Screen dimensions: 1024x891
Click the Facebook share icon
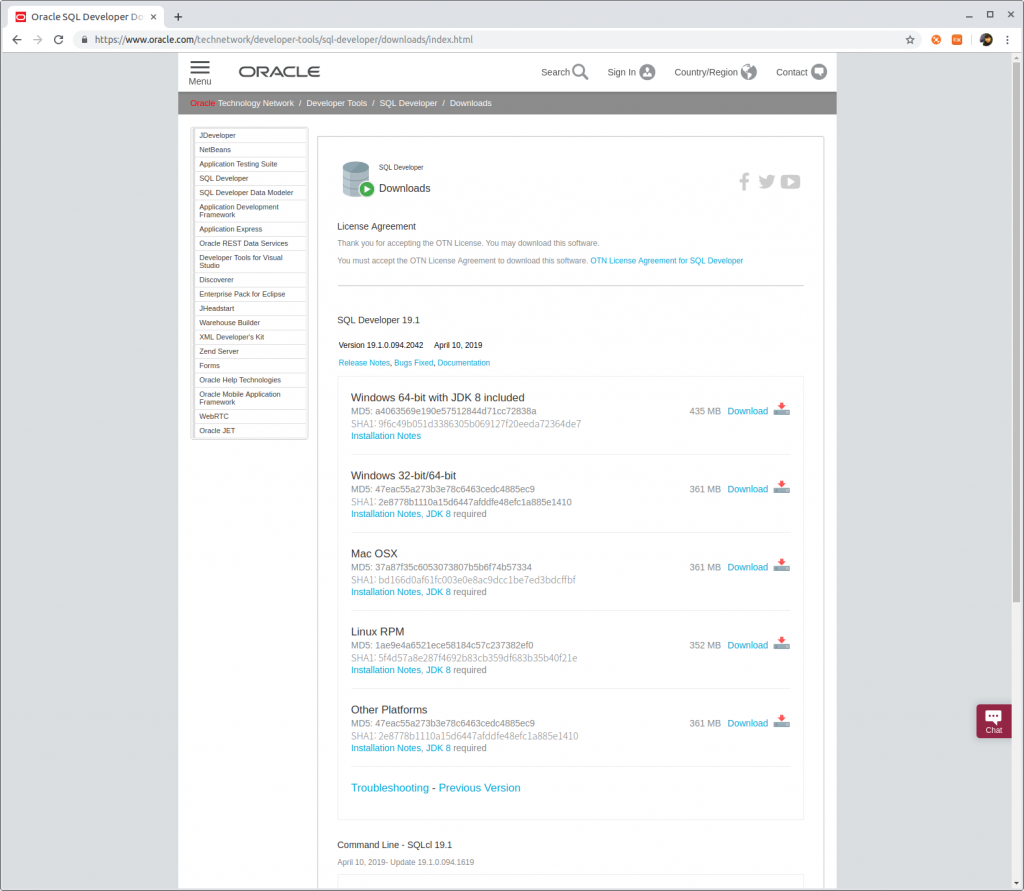coord(744,182)
